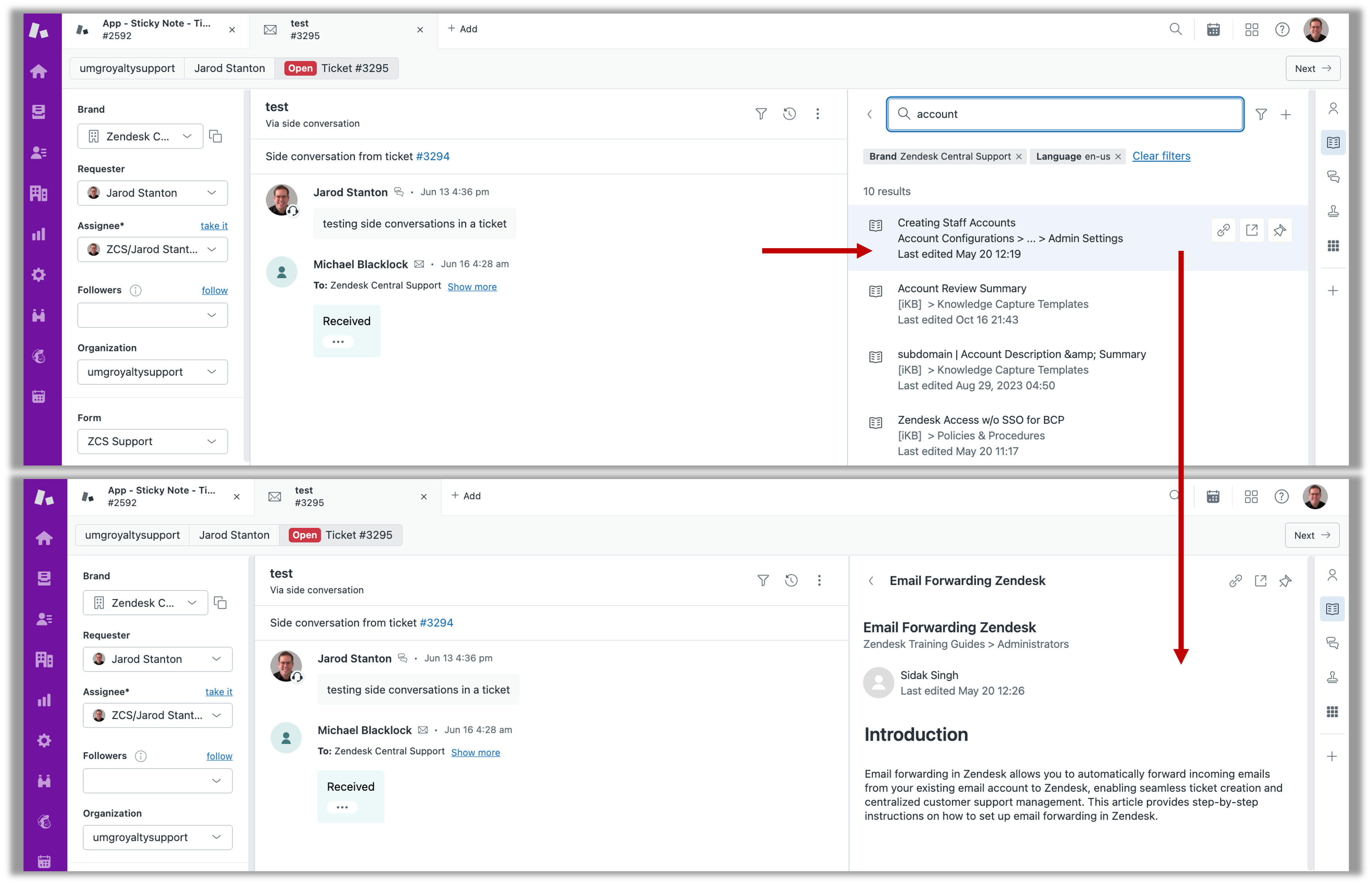Open side conversations icon in upper screenshot right rail
The height and width of the screenshot is (884, 1372).
[1333, 177]
